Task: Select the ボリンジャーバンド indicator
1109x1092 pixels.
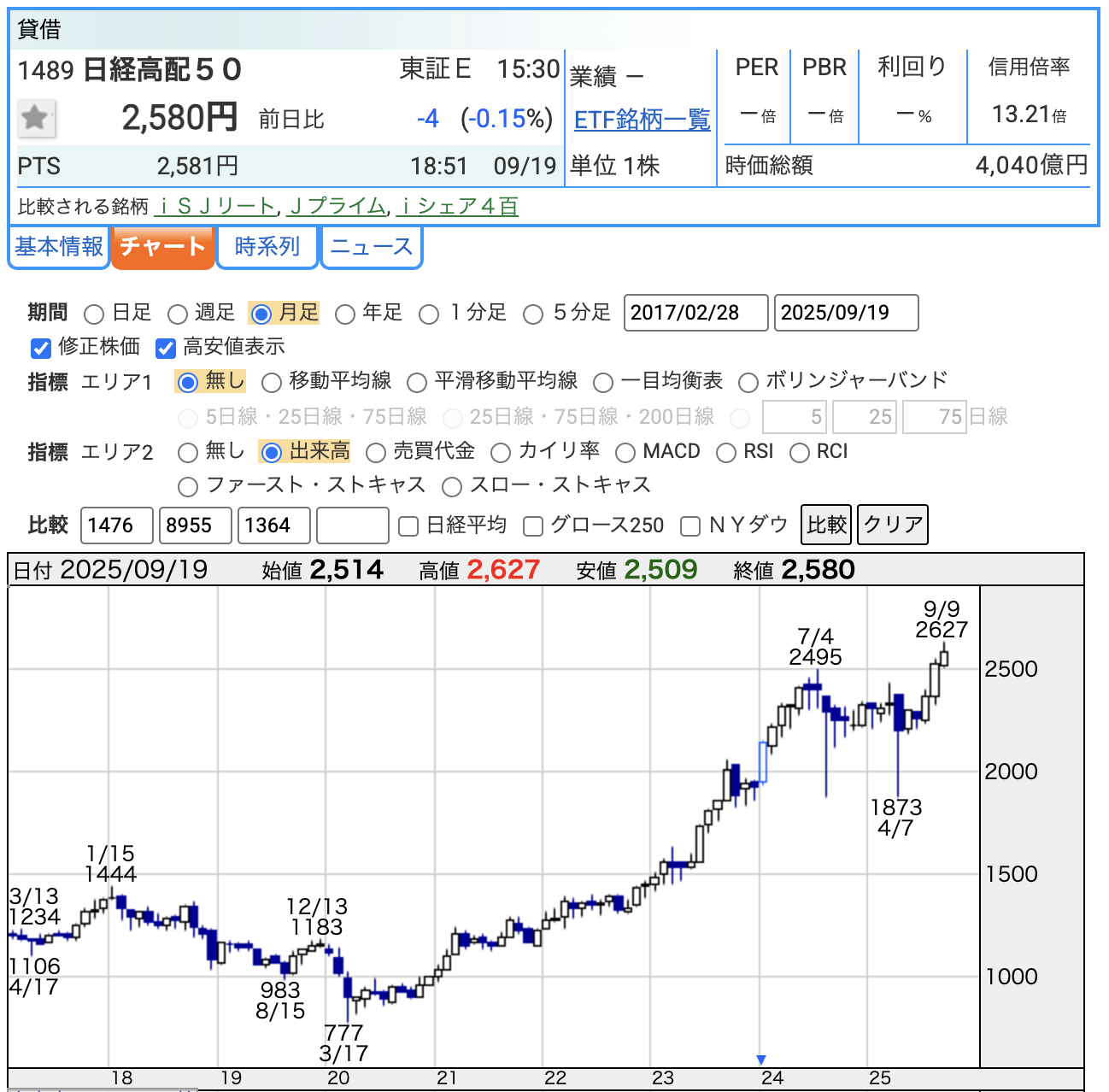Action: [x=748, y=383]
